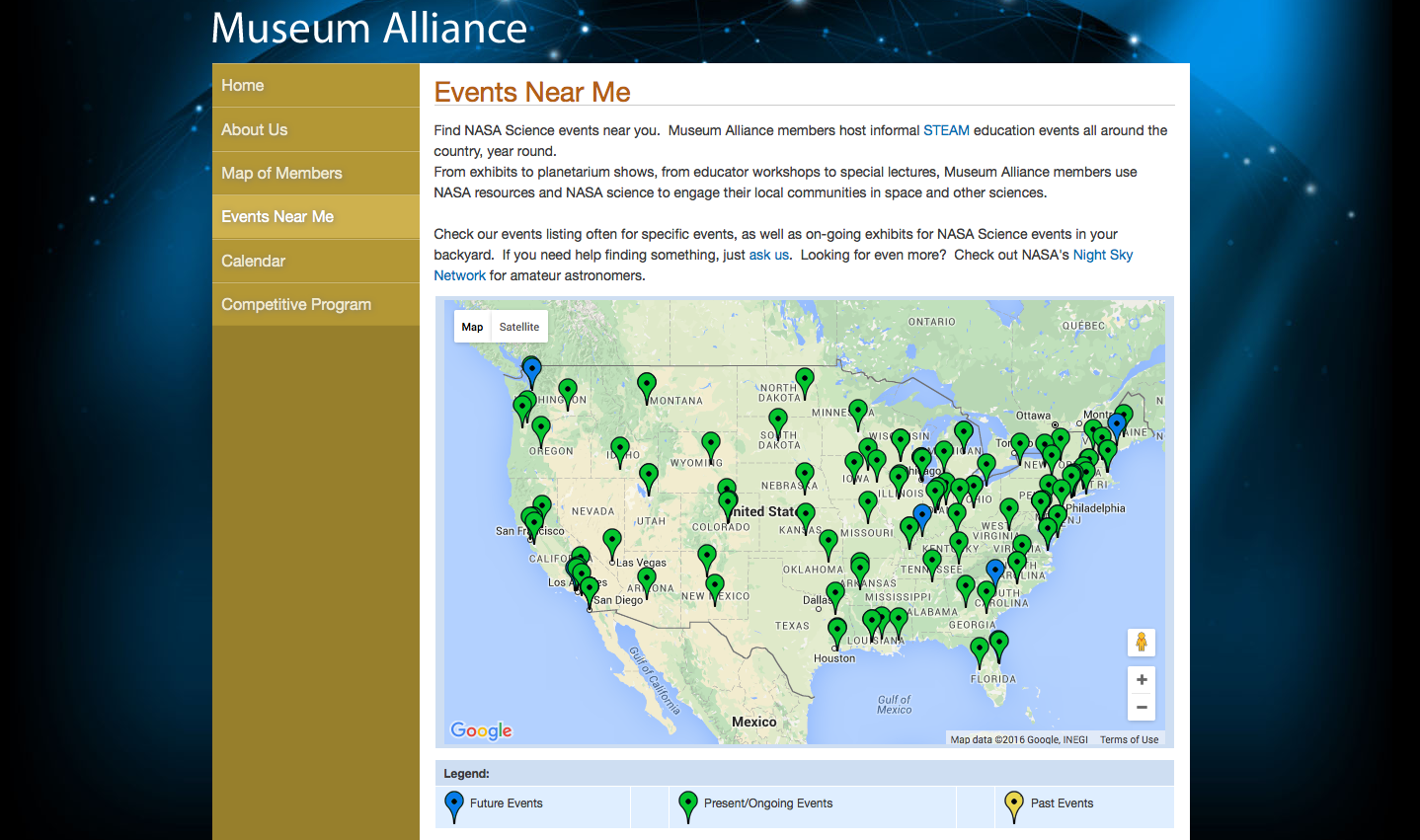Click the 'ask us' link

click(768, 255)
